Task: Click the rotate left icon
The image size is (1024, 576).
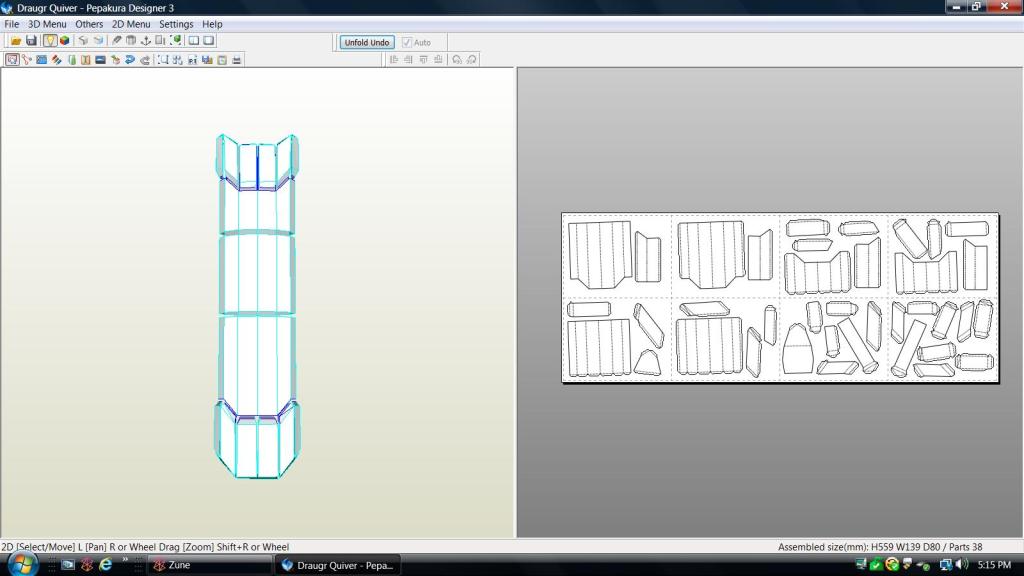Action: tap(456, 59)
